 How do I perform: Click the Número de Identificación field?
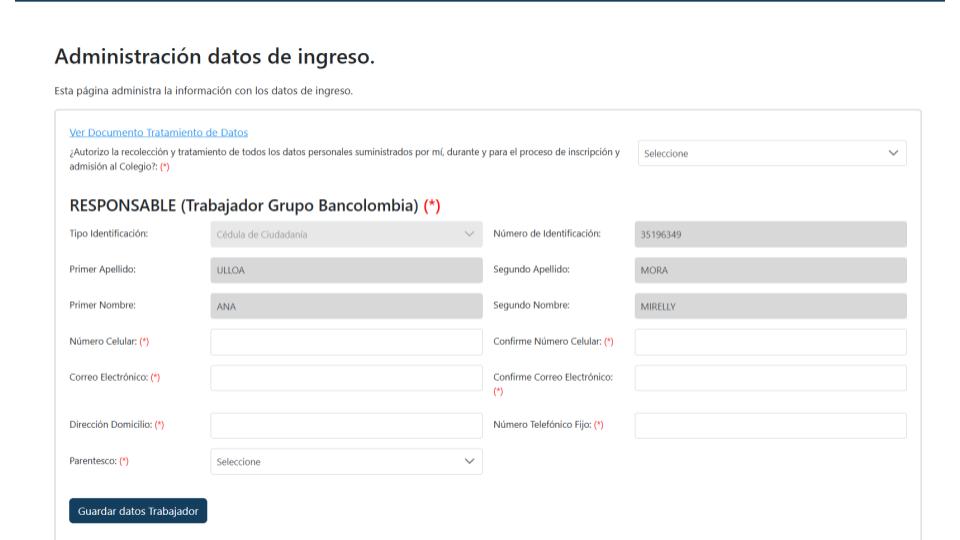click(770, 234)
